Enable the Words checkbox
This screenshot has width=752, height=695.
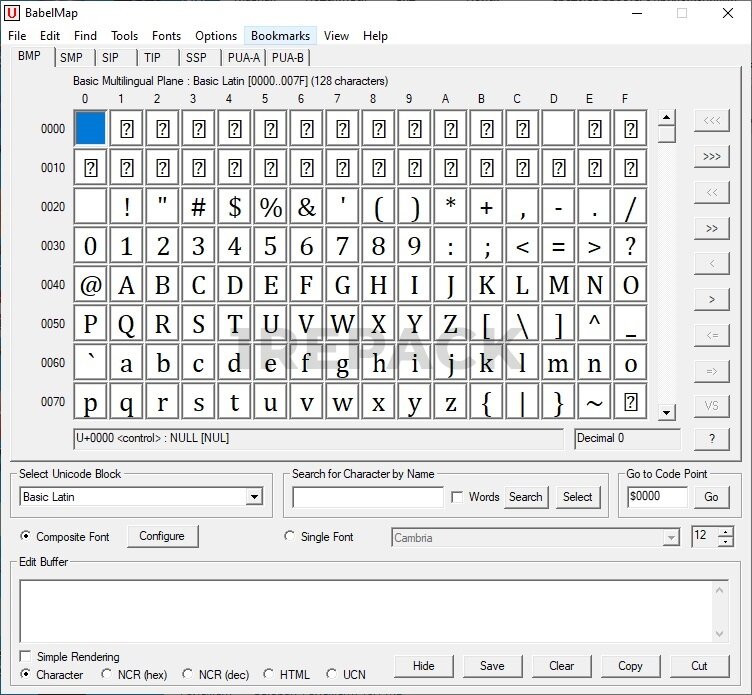point(457,497)
